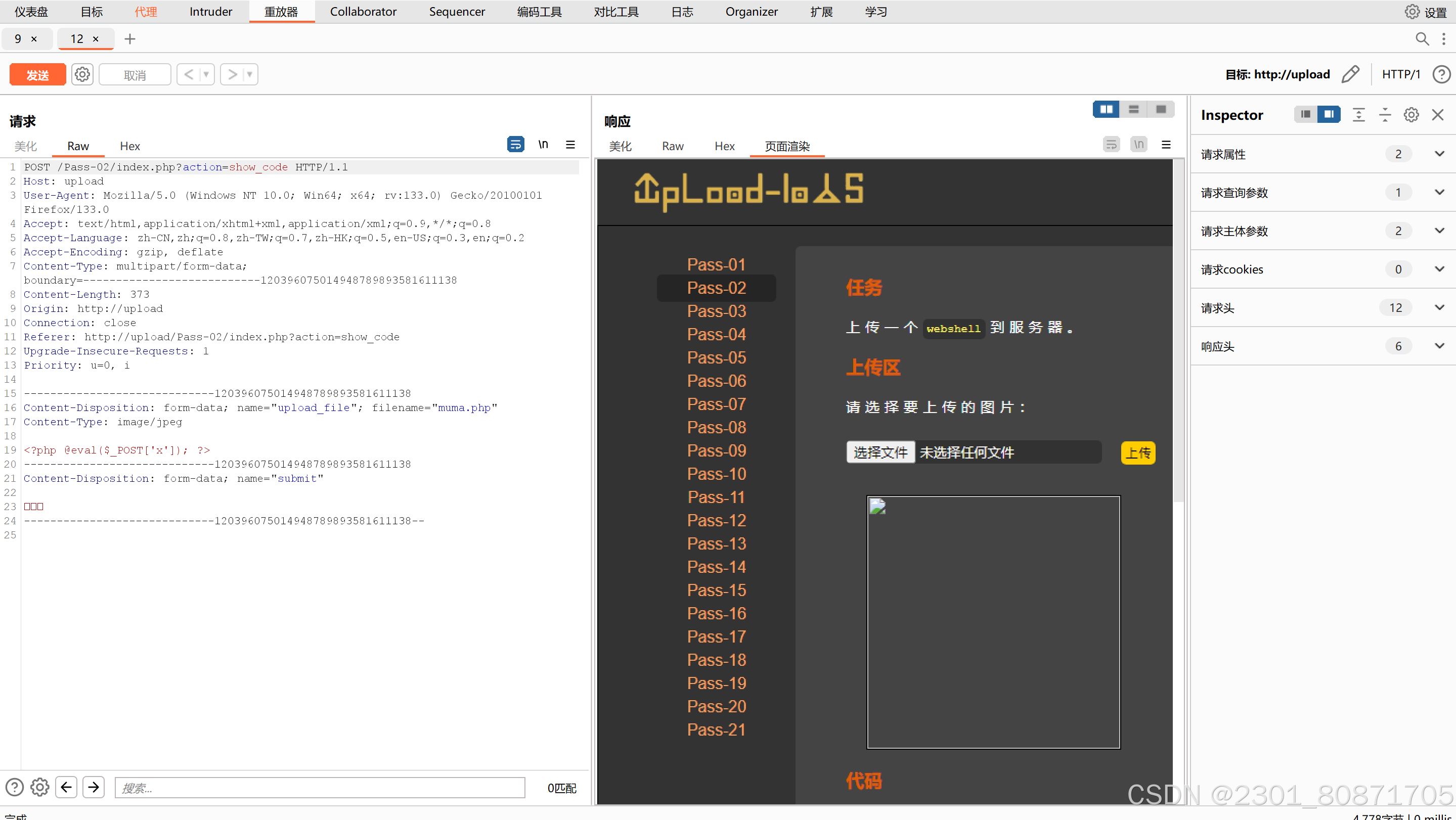The height and width of the screenshot is (820, 1456).
Task: Add a new repeater tab with plus
Action: [x=130, y=39]
